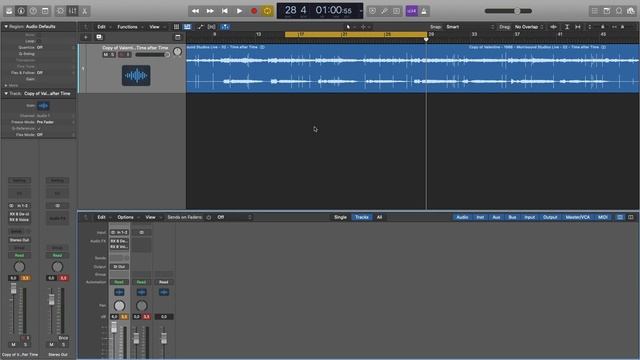Open the tracks area Functions menu
Screen dimensions: 640x360
pyautogui.click(x=127, y=27)
